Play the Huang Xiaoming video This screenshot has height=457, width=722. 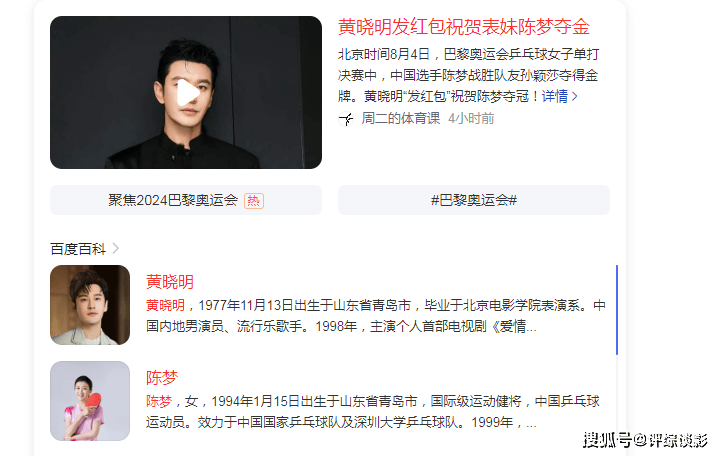pos(188,93)
